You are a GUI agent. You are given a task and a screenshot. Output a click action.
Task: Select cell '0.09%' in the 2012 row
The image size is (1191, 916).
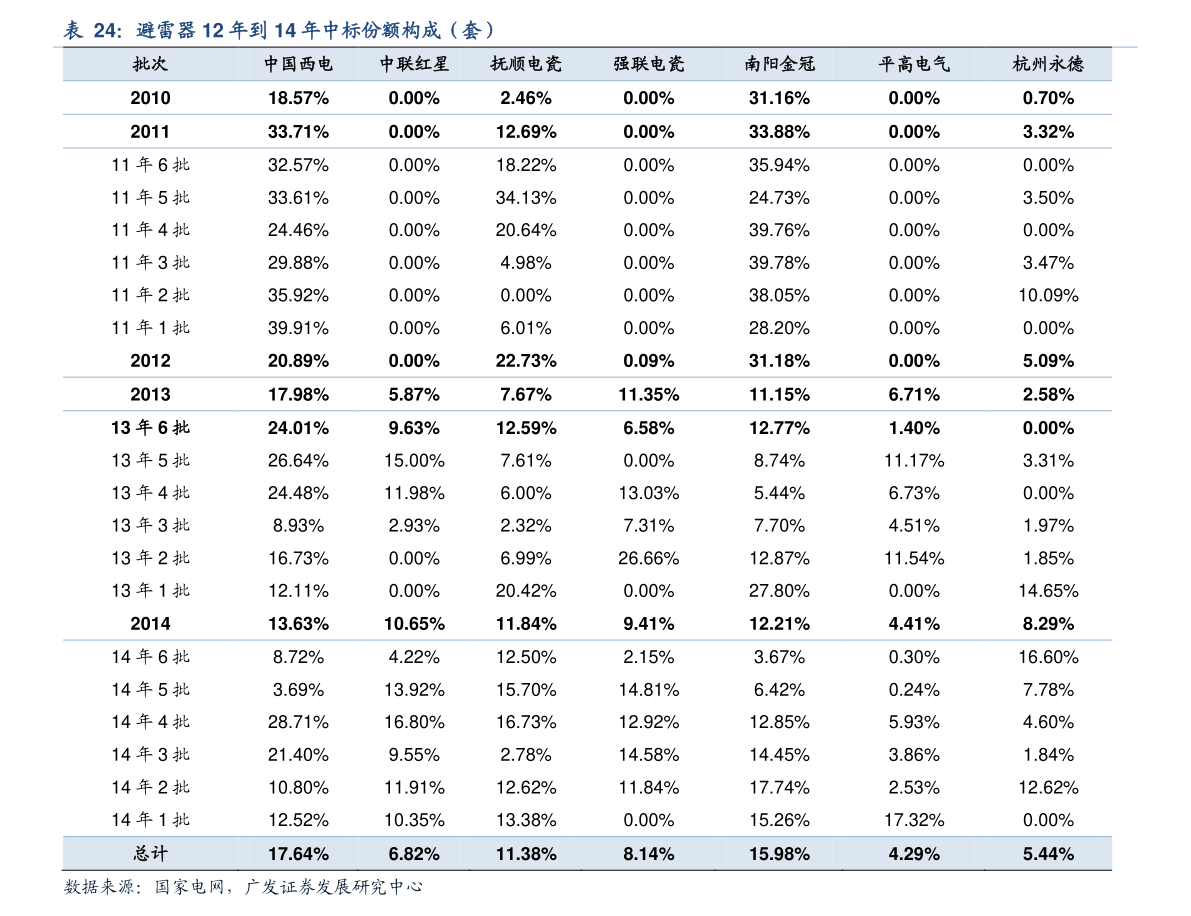(x=649, y=361)
